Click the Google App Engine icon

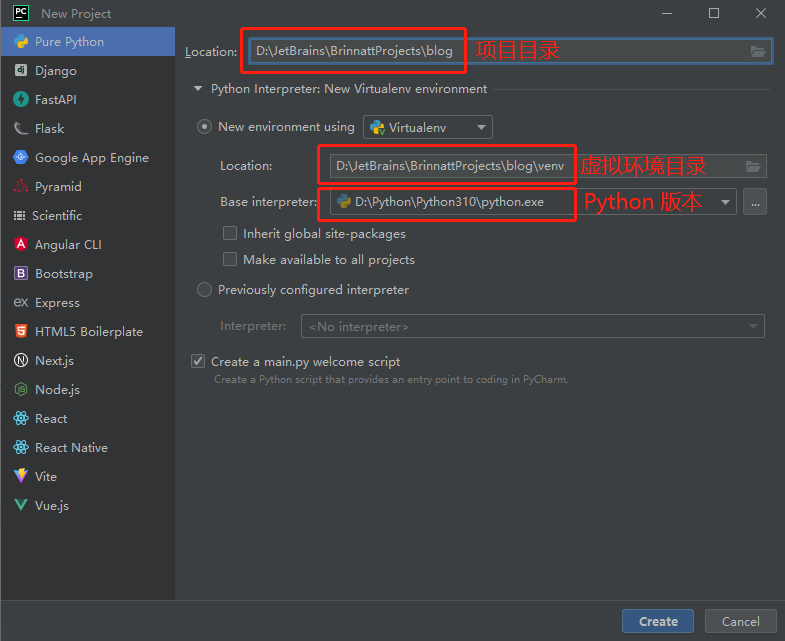coord(21,157)
